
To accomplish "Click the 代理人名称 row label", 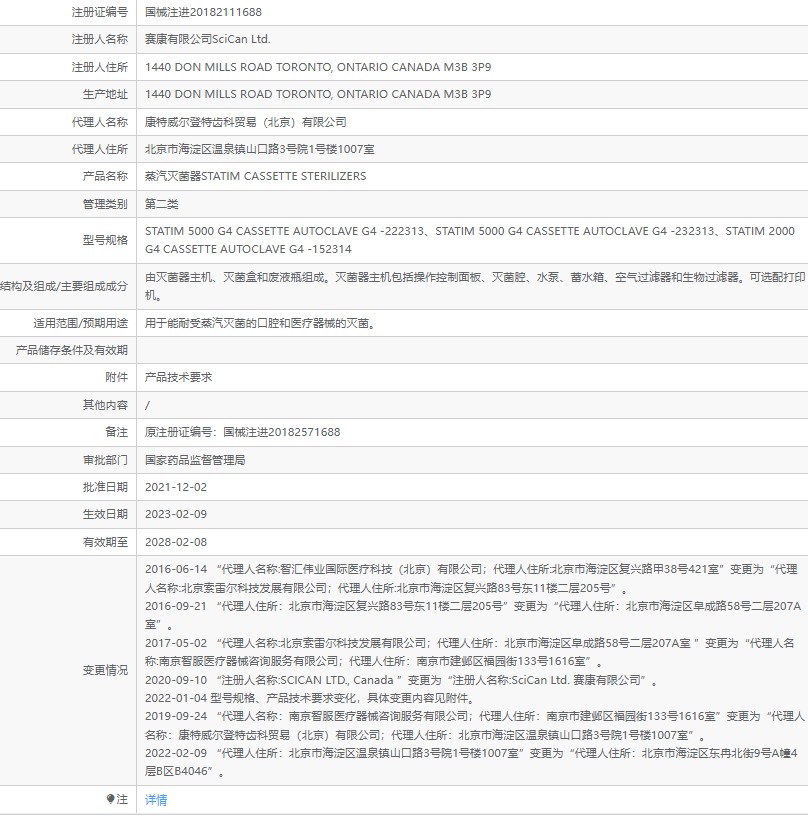I will 99,122.
